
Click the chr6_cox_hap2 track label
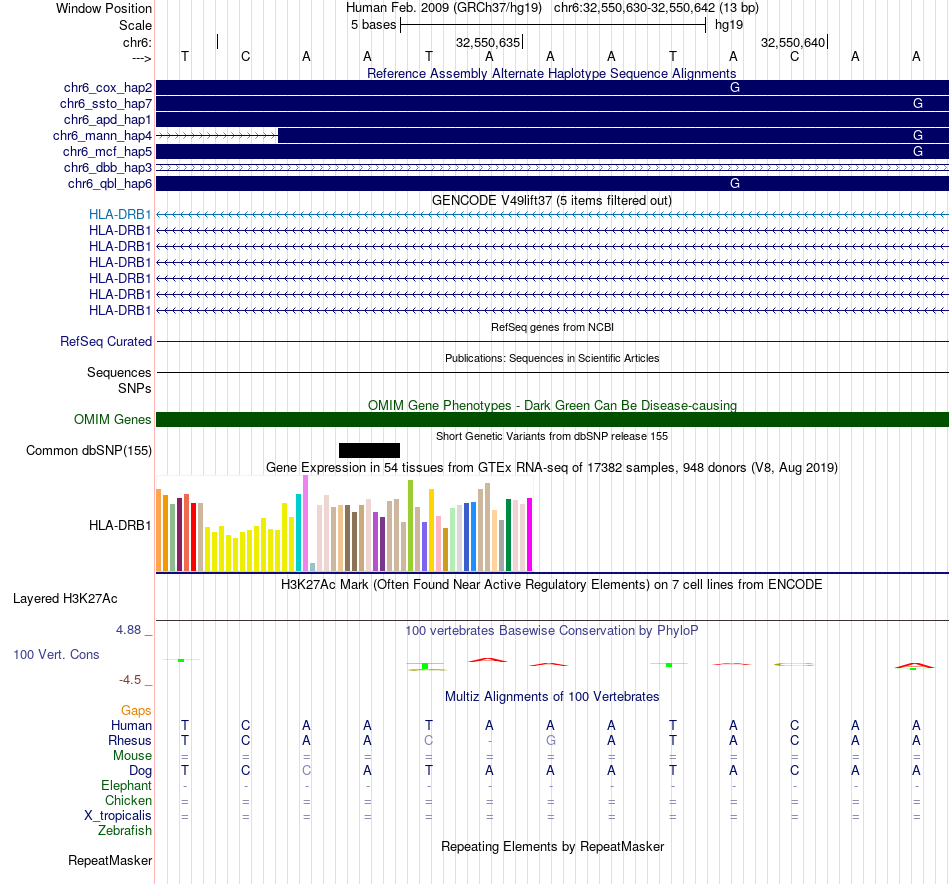pos(108,88)
